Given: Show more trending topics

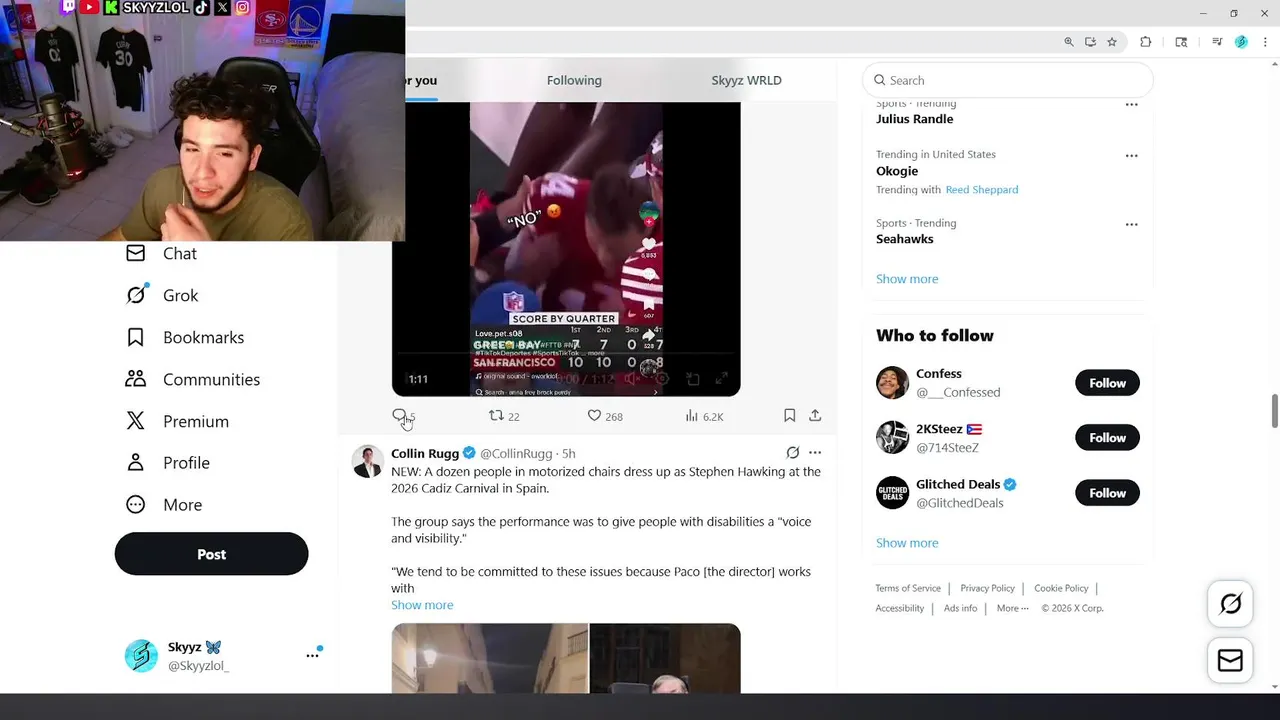Looking at the screenshot, I should click(907, 279).
